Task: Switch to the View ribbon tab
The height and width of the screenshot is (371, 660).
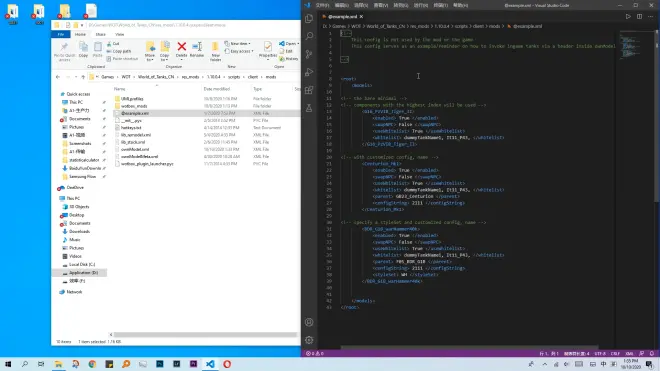Action: pos(120,34)
